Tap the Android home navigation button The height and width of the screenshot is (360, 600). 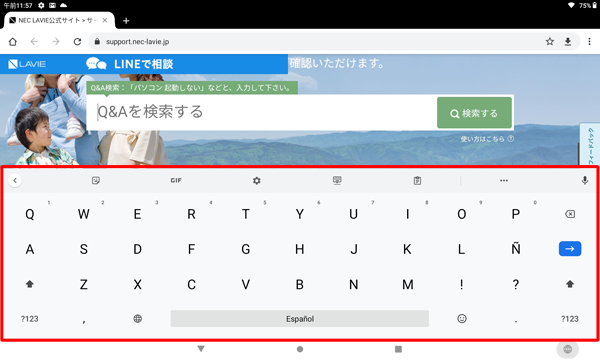tap(300, 349)
